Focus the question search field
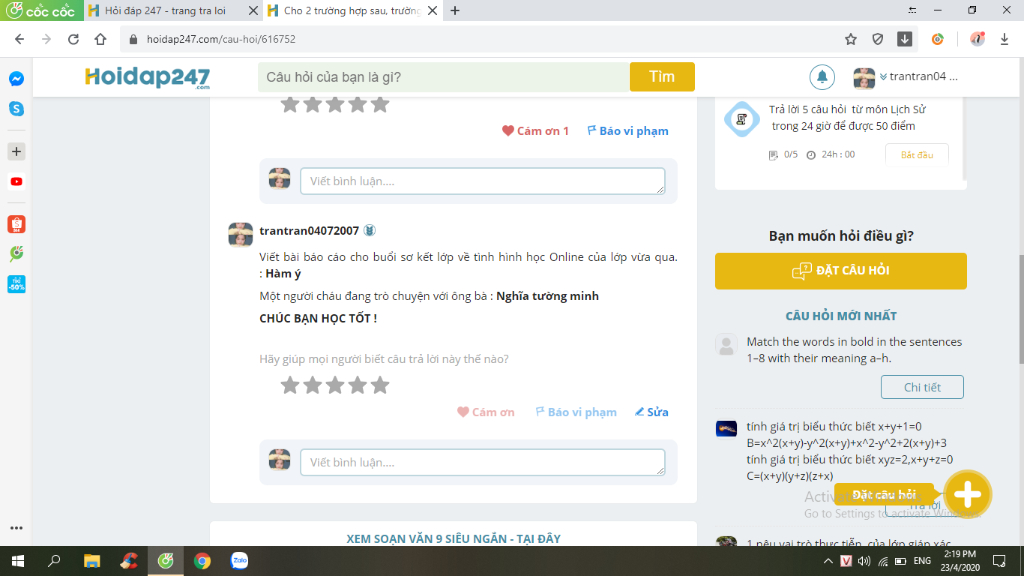Screen dimensions: 1024x576 tap(444, 77)
